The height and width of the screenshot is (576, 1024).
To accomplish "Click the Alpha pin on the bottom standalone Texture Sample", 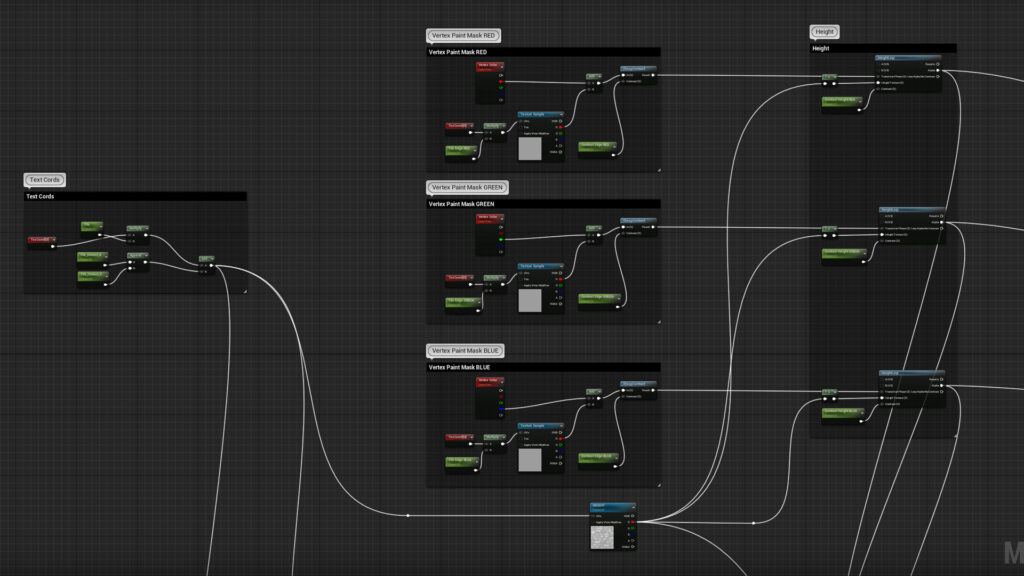I will coord(632,540).
